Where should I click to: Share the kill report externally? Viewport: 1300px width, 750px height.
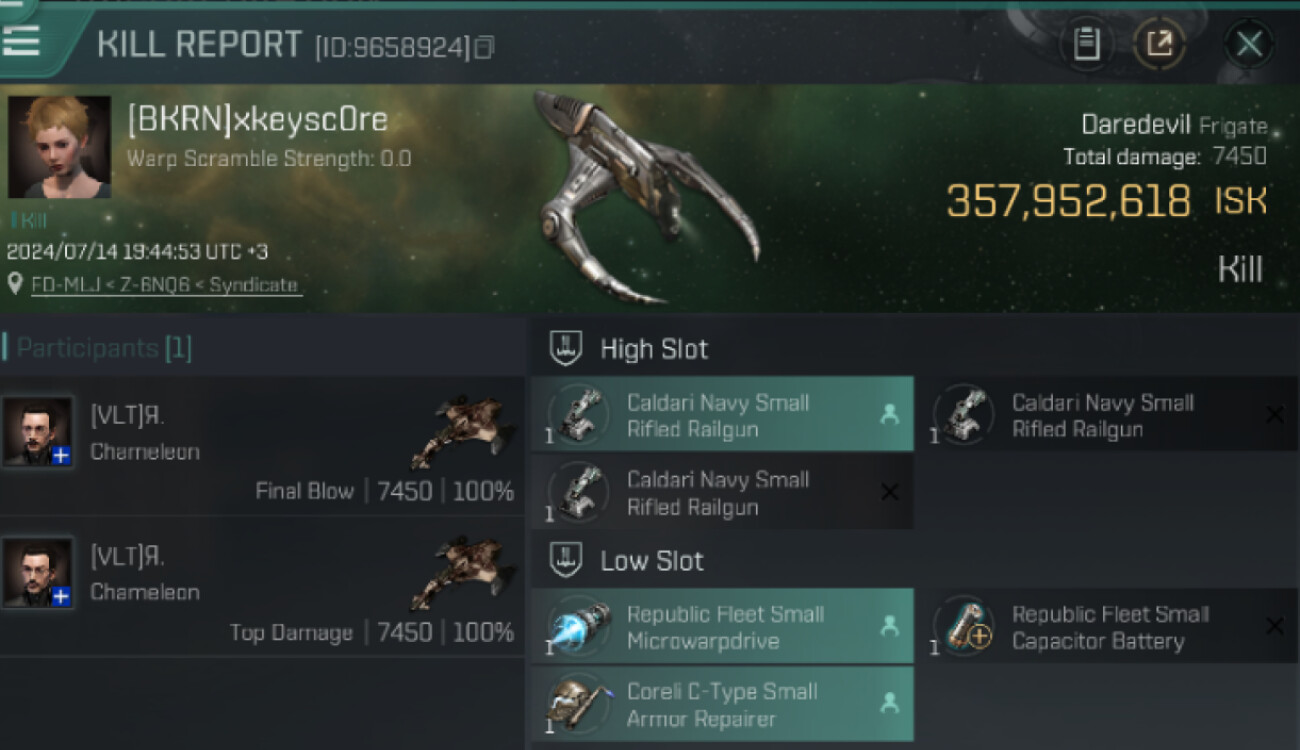[x=1160, y=44]
